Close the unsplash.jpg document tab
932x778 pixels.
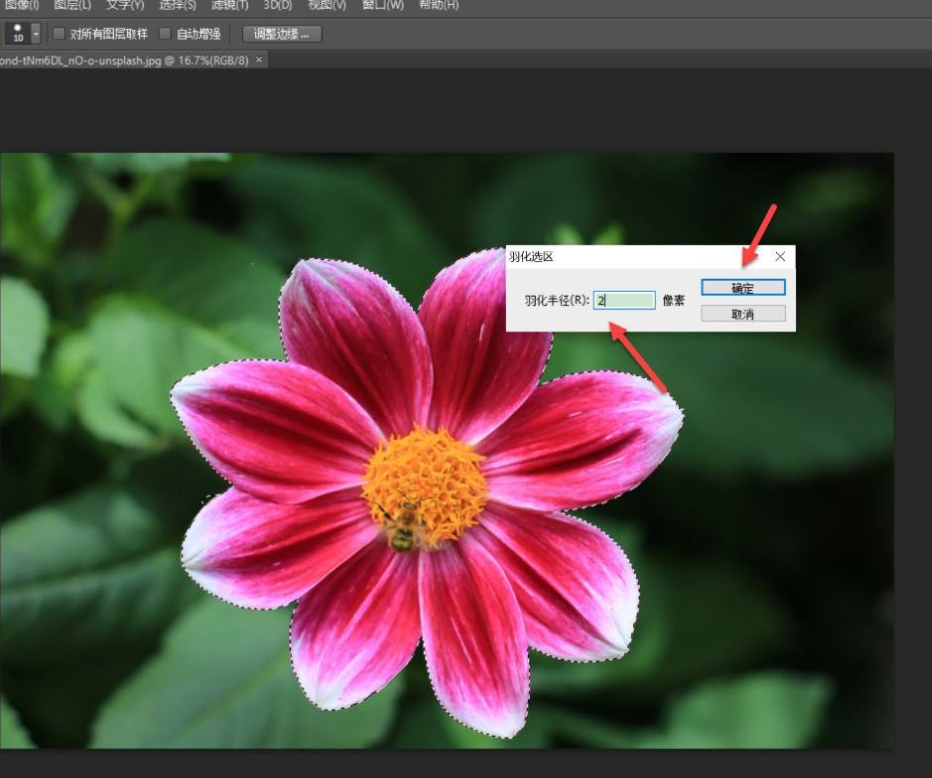click(259, 60)
